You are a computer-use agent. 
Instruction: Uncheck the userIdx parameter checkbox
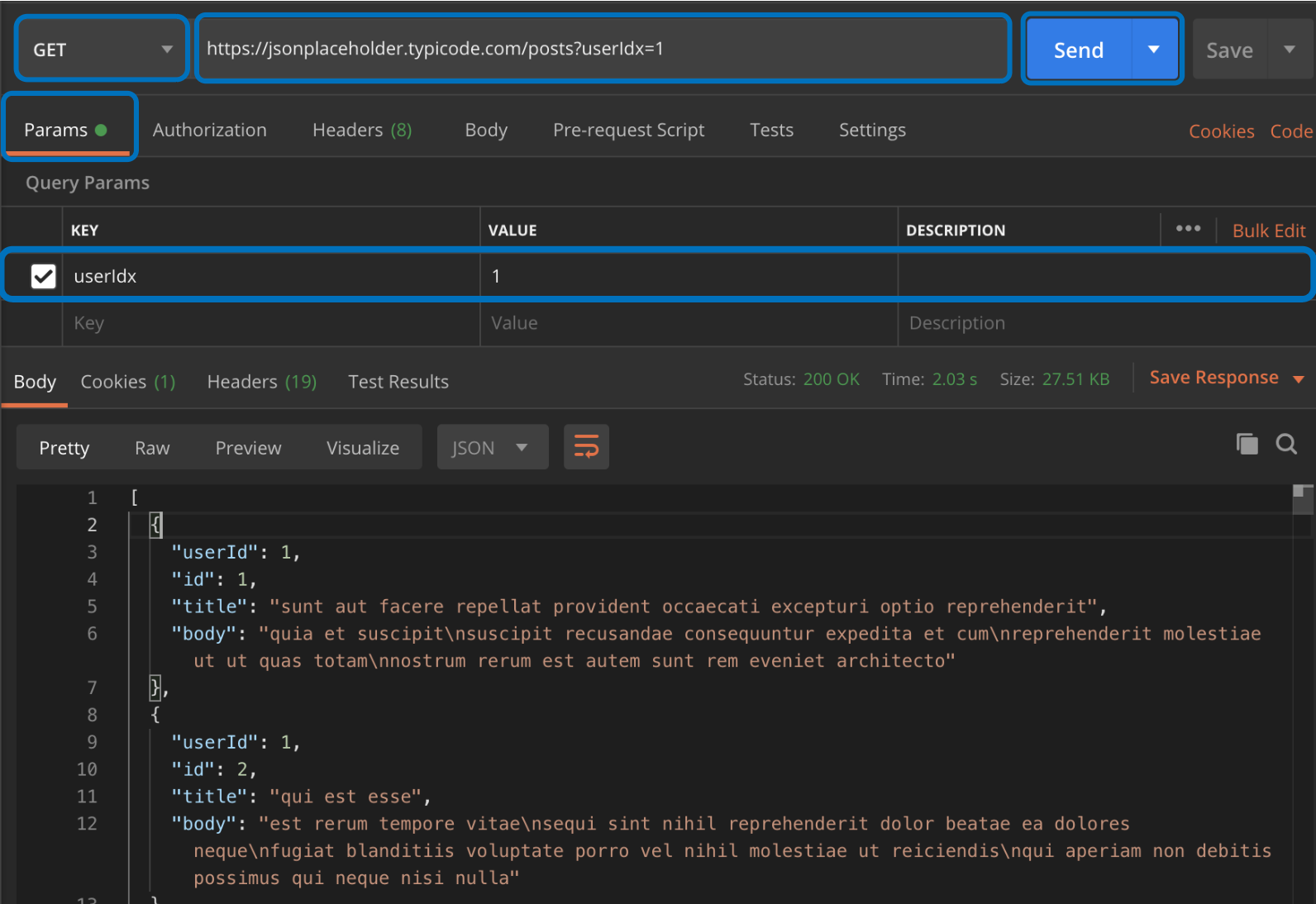(43, 276)
